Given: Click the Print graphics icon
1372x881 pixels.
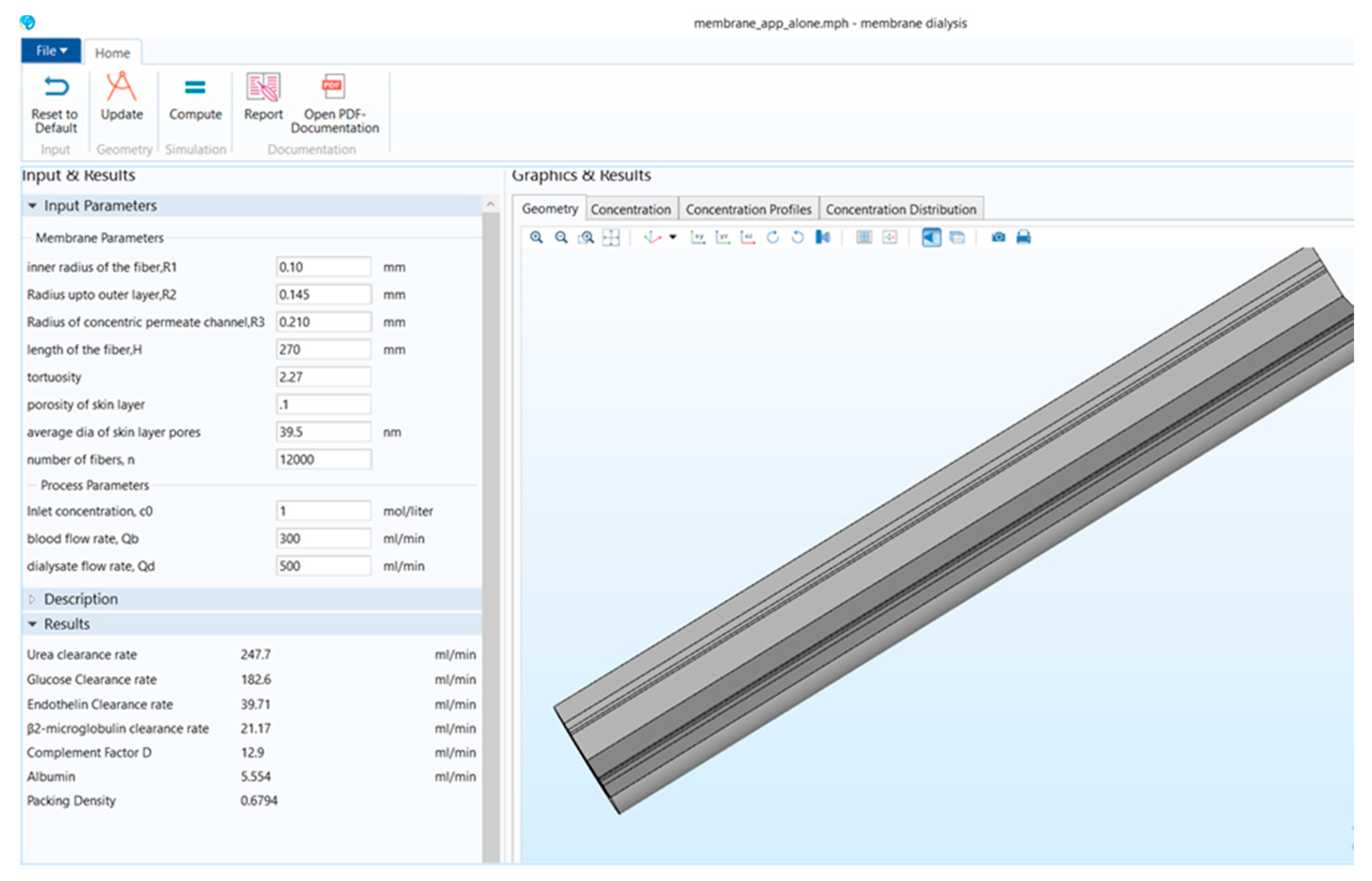Looking at the screenshot, I should (1023, 237).
